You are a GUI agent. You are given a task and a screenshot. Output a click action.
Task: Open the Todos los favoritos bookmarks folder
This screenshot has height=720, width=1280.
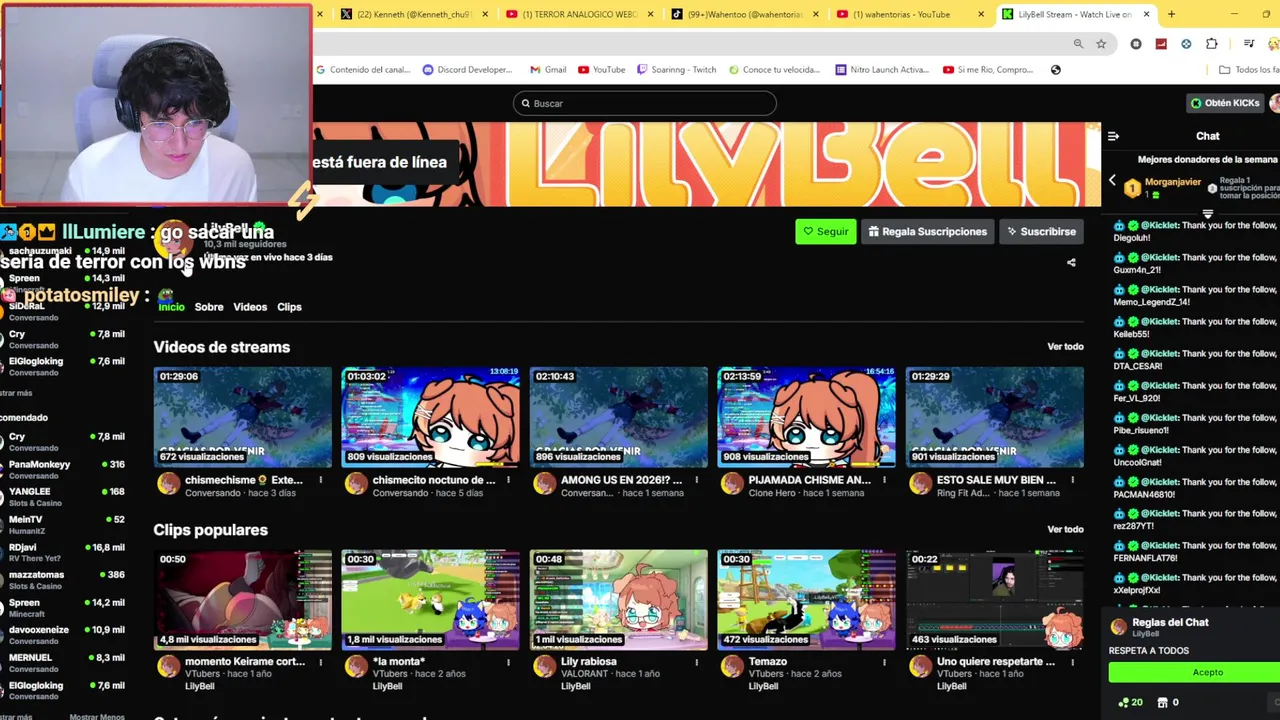click(x=1248, y=70)
